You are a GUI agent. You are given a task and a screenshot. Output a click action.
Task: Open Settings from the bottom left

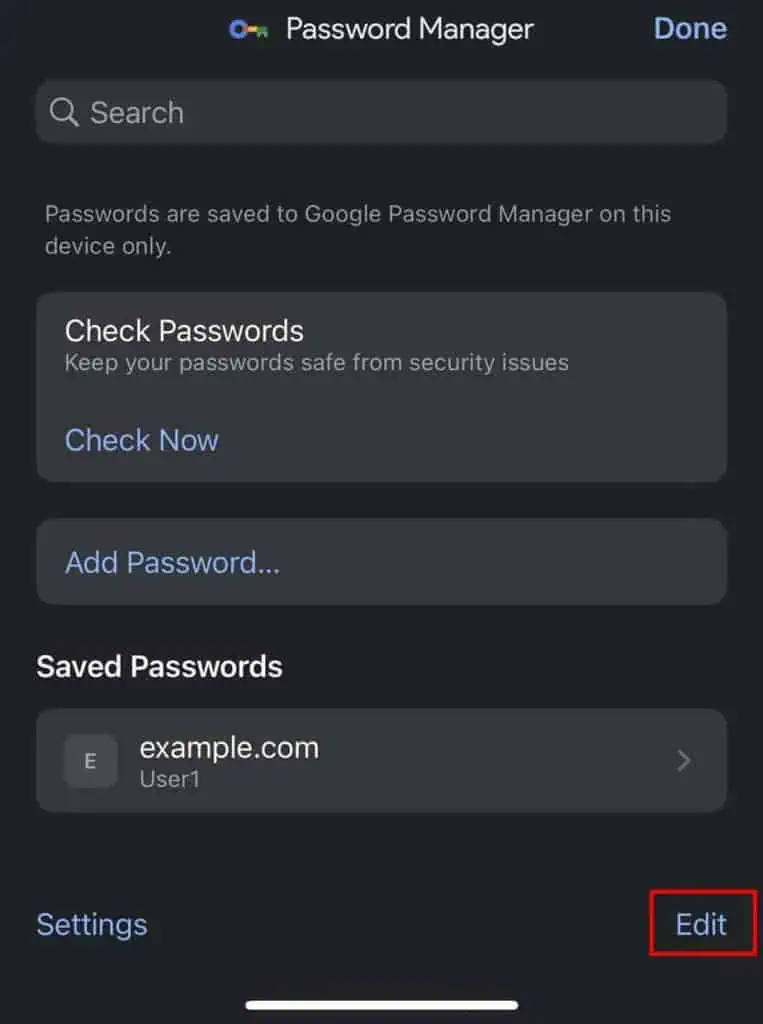click(91, 925)
